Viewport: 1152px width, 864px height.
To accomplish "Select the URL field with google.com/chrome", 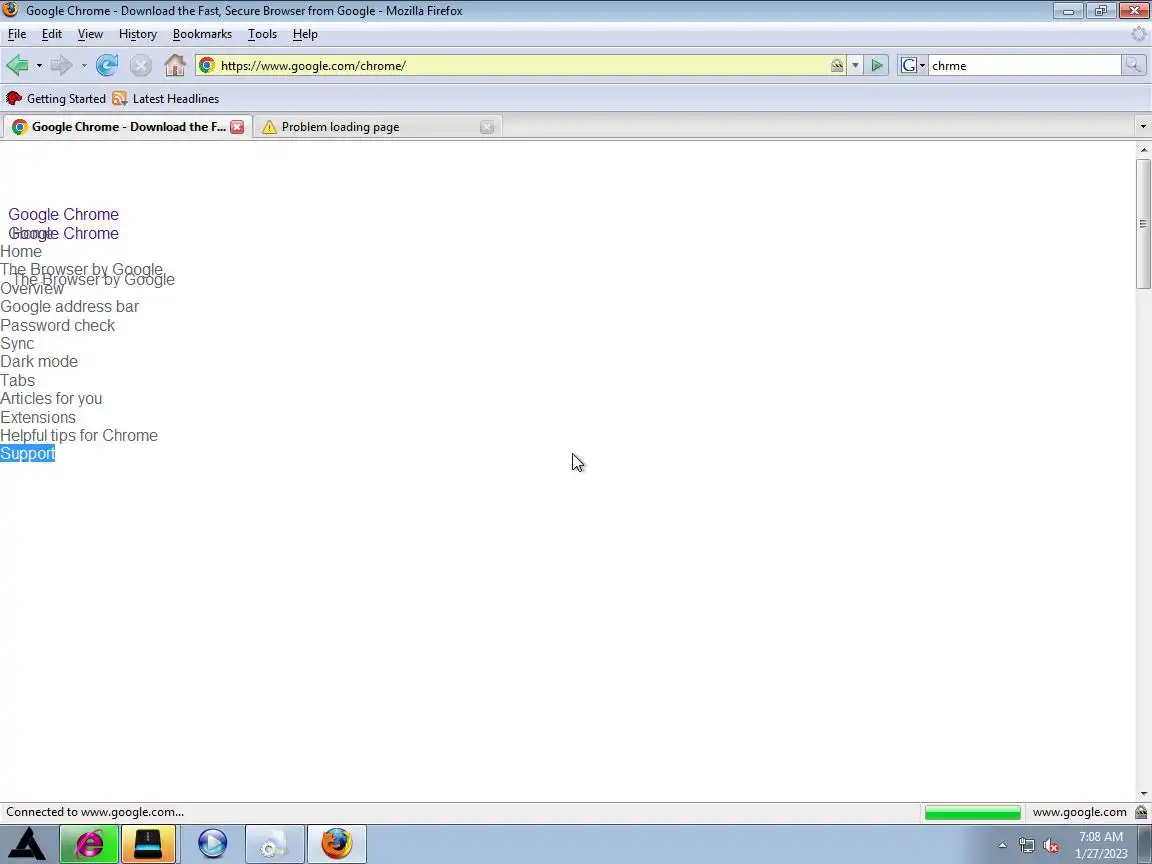I will tap(522, 65).
